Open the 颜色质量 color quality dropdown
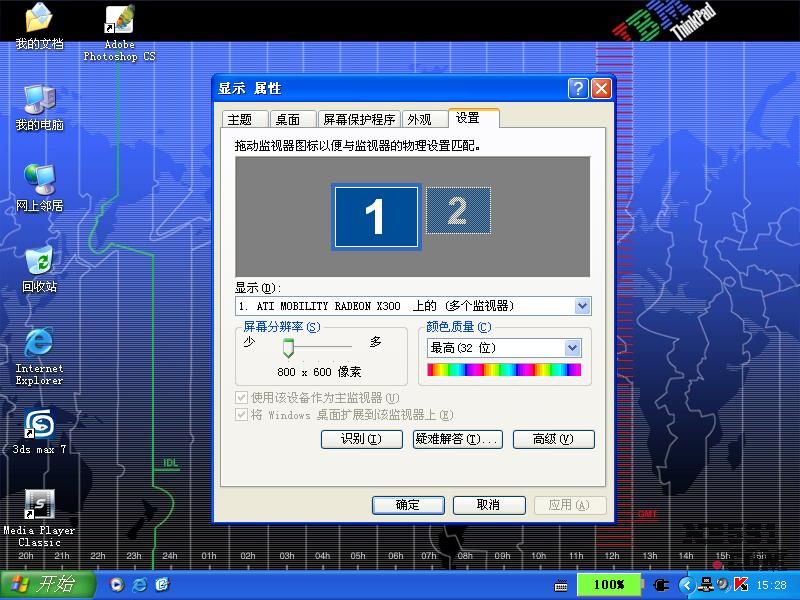 click(x=572, y=348)
